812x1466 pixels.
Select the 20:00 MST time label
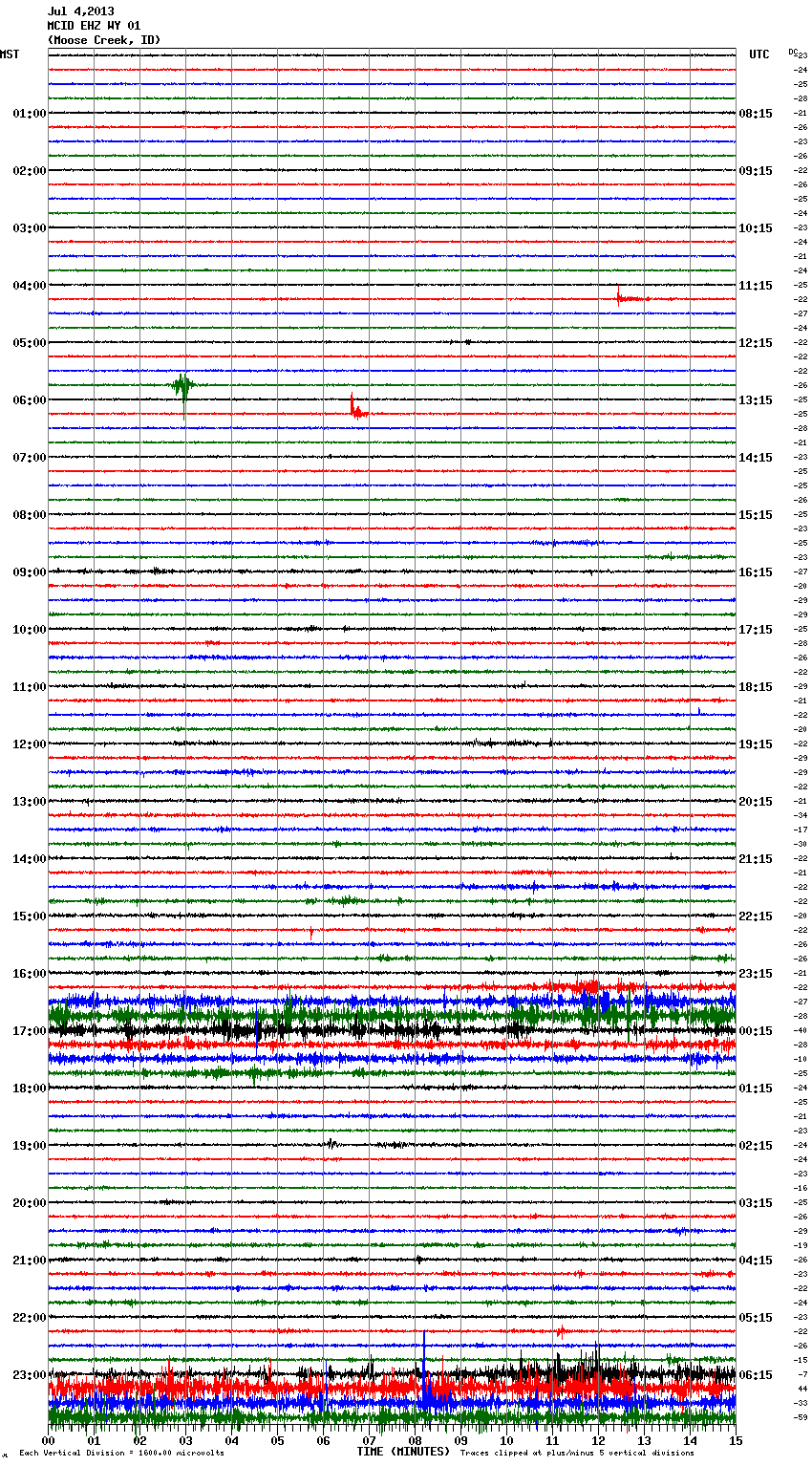(x=30, y=1202)
